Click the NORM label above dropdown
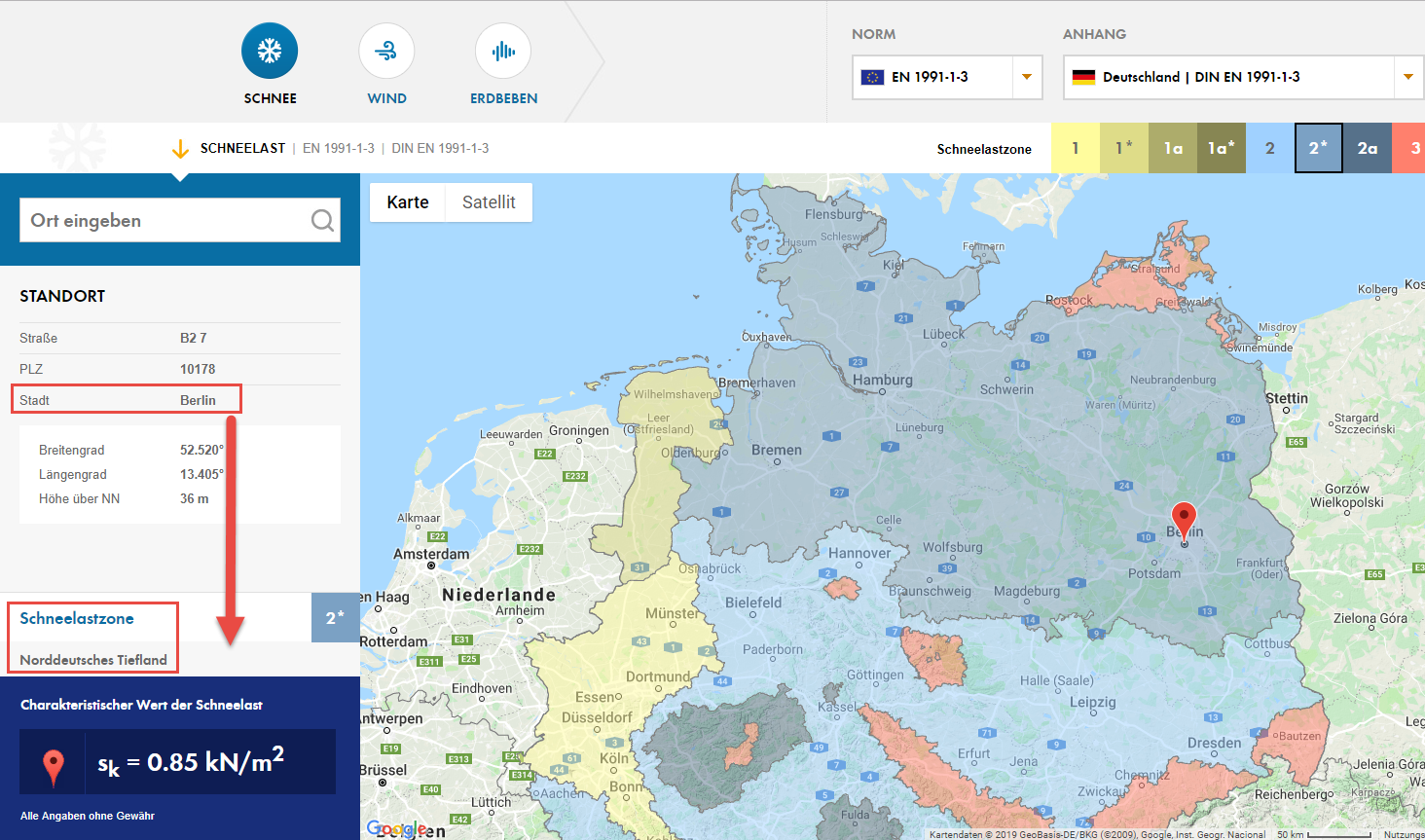1425x840 pixels. tap(873, 34)
